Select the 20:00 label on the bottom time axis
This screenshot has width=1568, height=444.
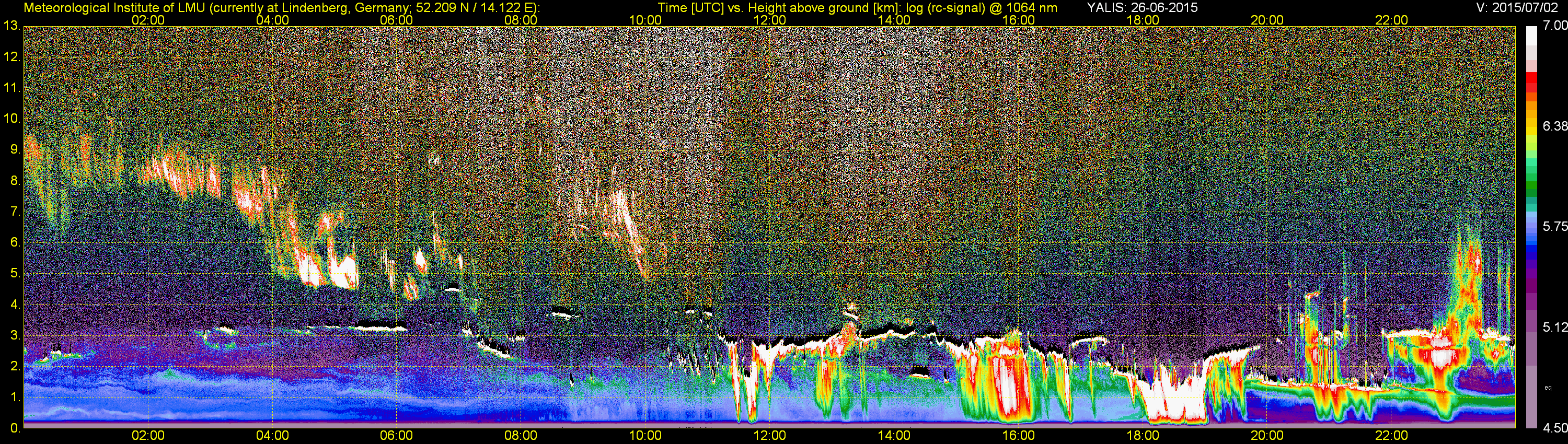[1267, 436]
